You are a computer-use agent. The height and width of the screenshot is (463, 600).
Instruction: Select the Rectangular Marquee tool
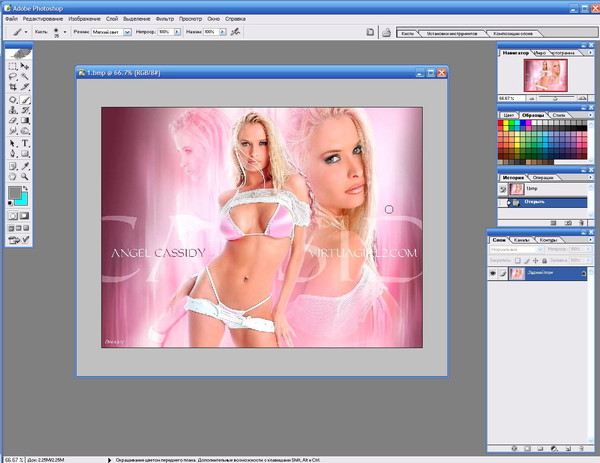click(13, 66)
